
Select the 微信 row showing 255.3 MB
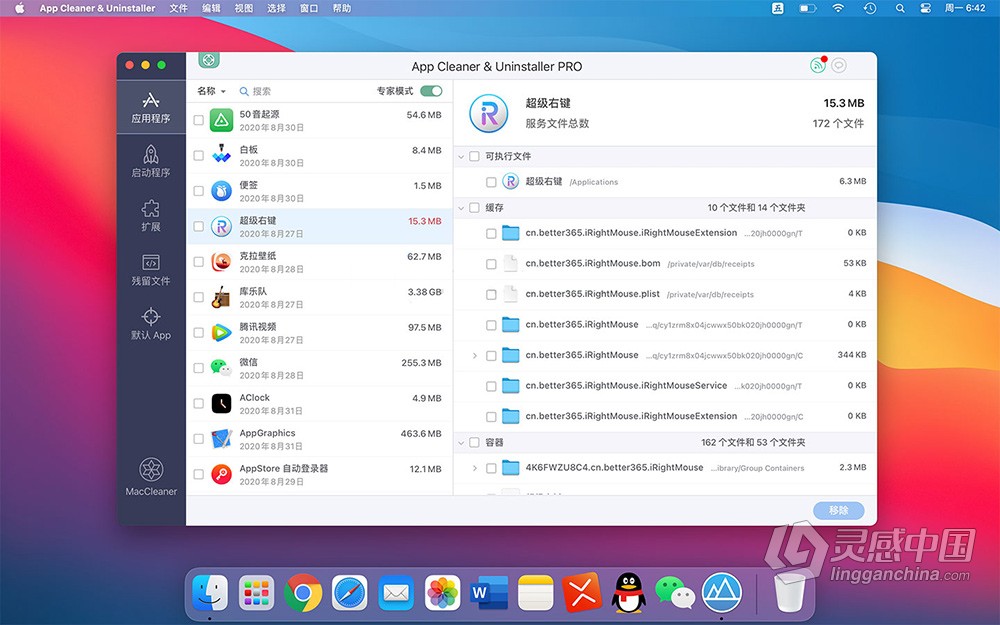[320, 368]
